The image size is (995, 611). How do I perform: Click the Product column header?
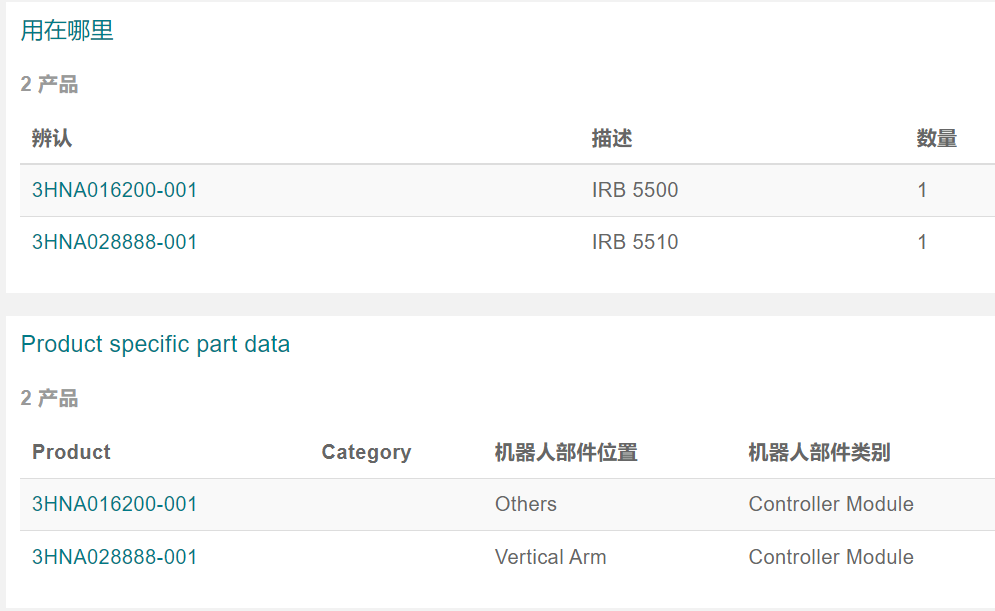click(71, 452)
